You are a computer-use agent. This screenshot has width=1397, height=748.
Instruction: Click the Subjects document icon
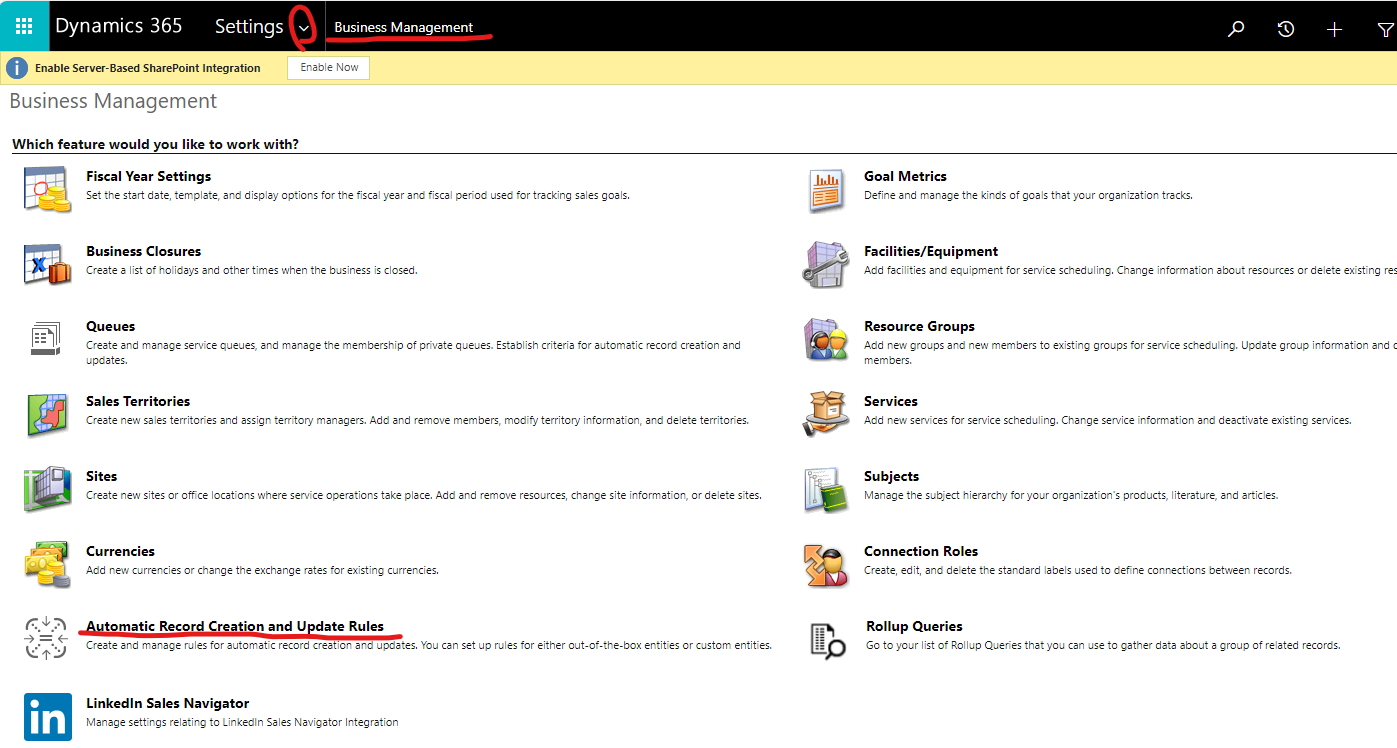pos(826,489)
